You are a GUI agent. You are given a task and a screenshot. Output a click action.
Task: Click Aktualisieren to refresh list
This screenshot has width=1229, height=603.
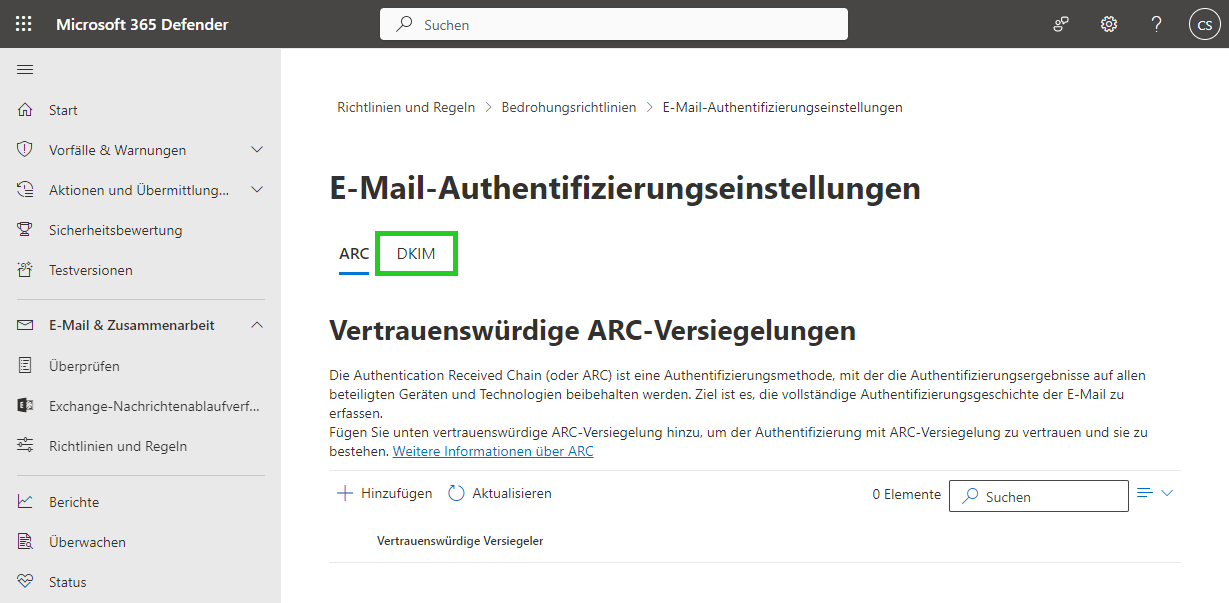499,493
